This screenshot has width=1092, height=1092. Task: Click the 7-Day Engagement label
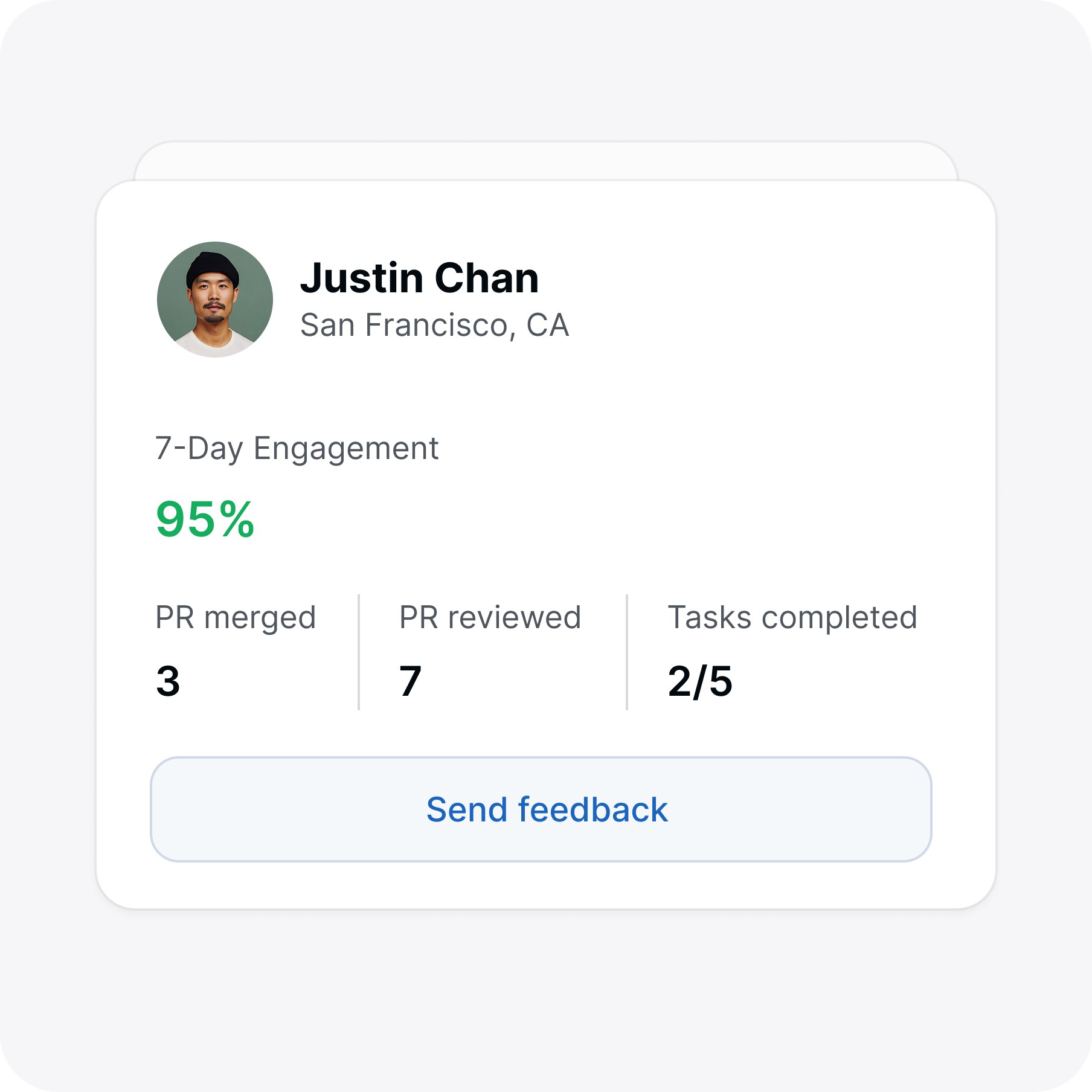[297, 448]
